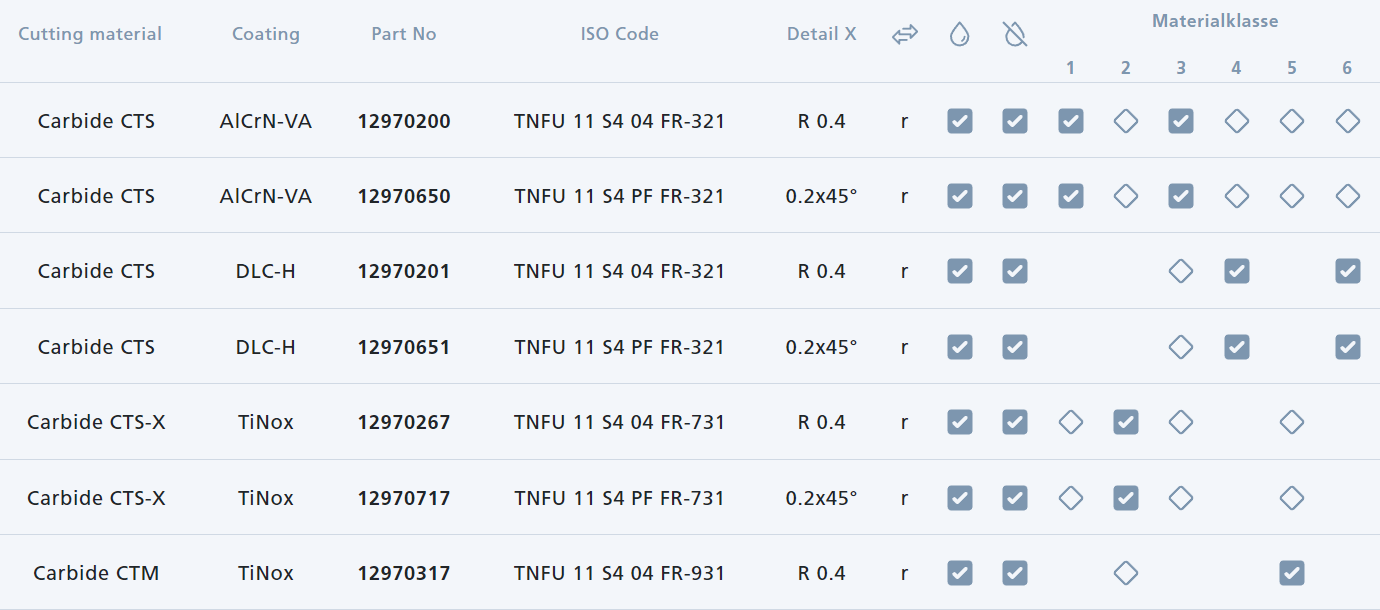Click the coolant droplet icon in header

[959, 35]
